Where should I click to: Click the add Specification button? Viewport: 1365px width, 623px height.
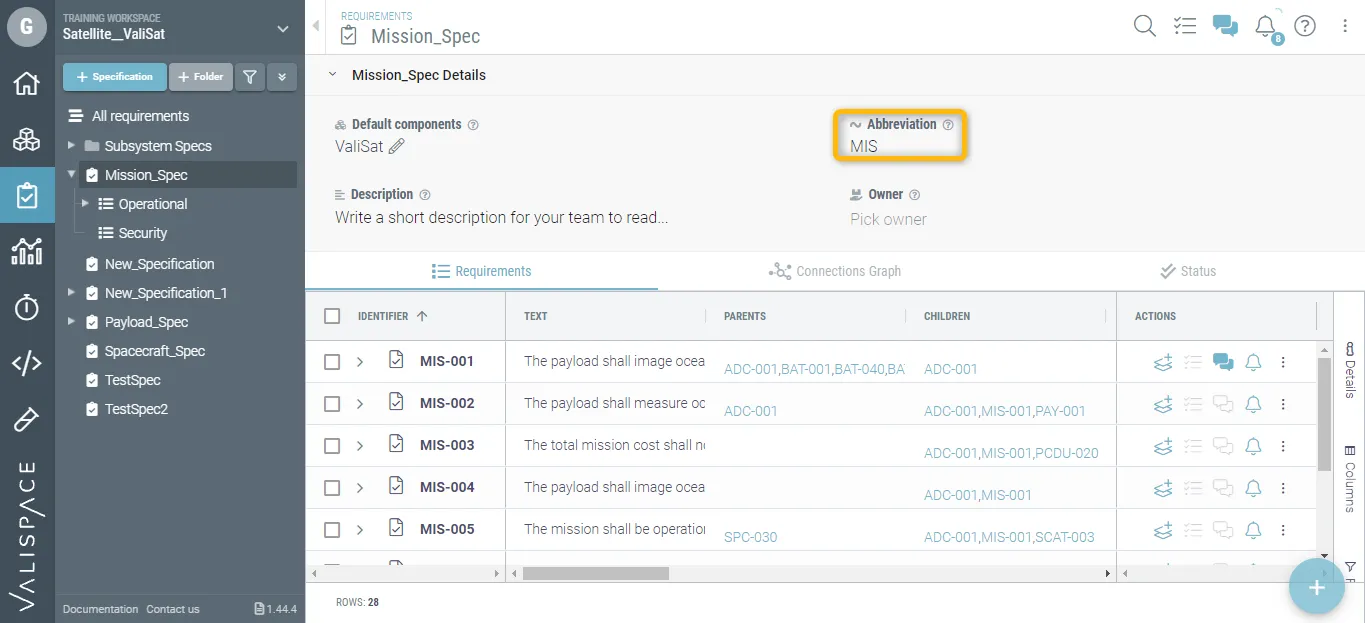coord(114,77)
